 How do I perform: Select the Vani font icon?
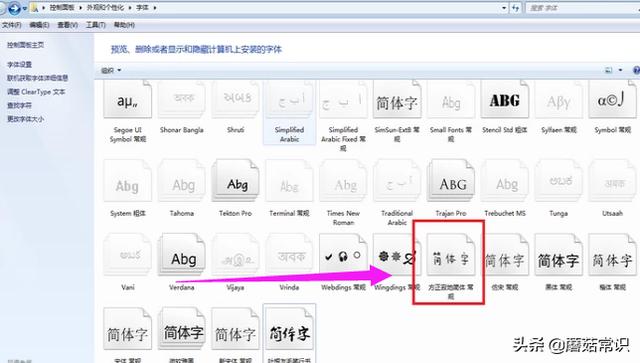point(127,255)
